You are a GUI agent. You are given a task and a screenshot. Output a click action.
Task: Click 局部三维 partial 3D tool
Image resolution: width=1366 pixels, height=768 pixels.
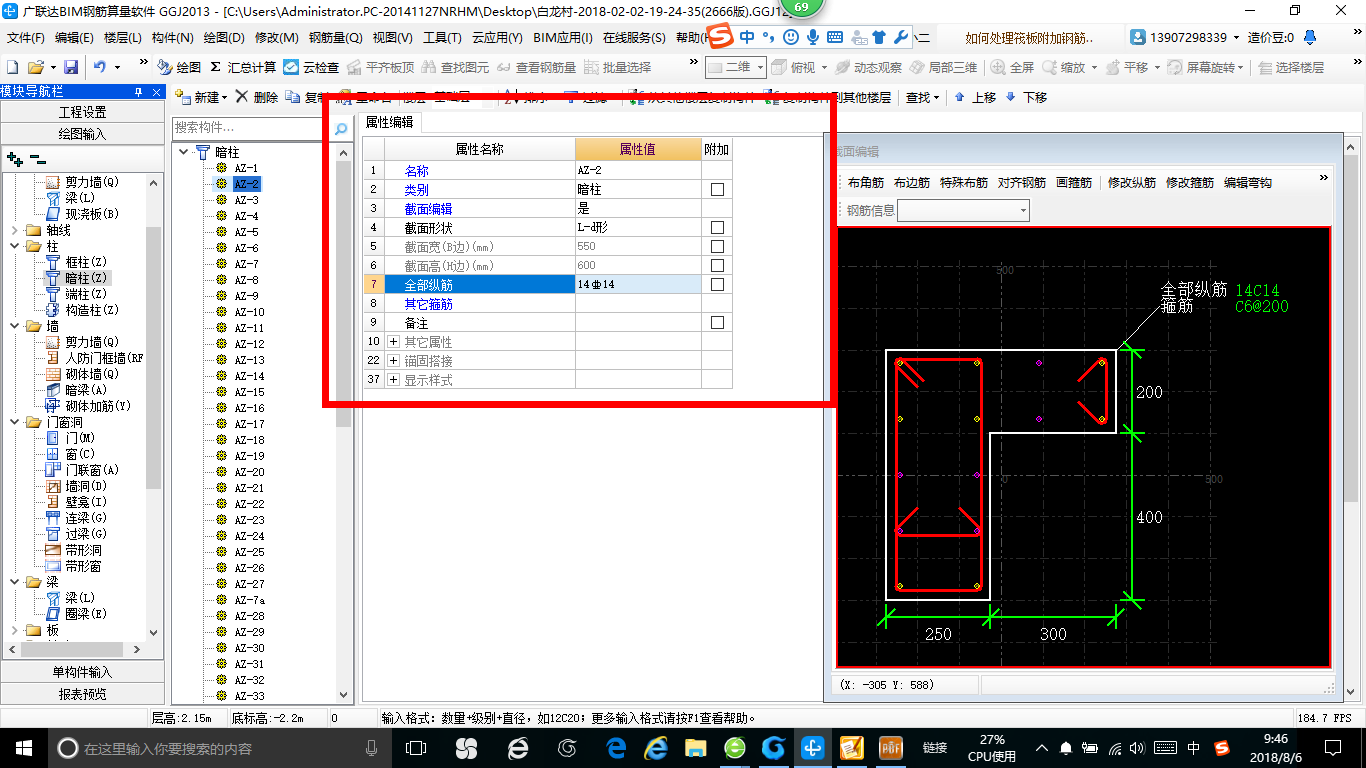[943, 67]
